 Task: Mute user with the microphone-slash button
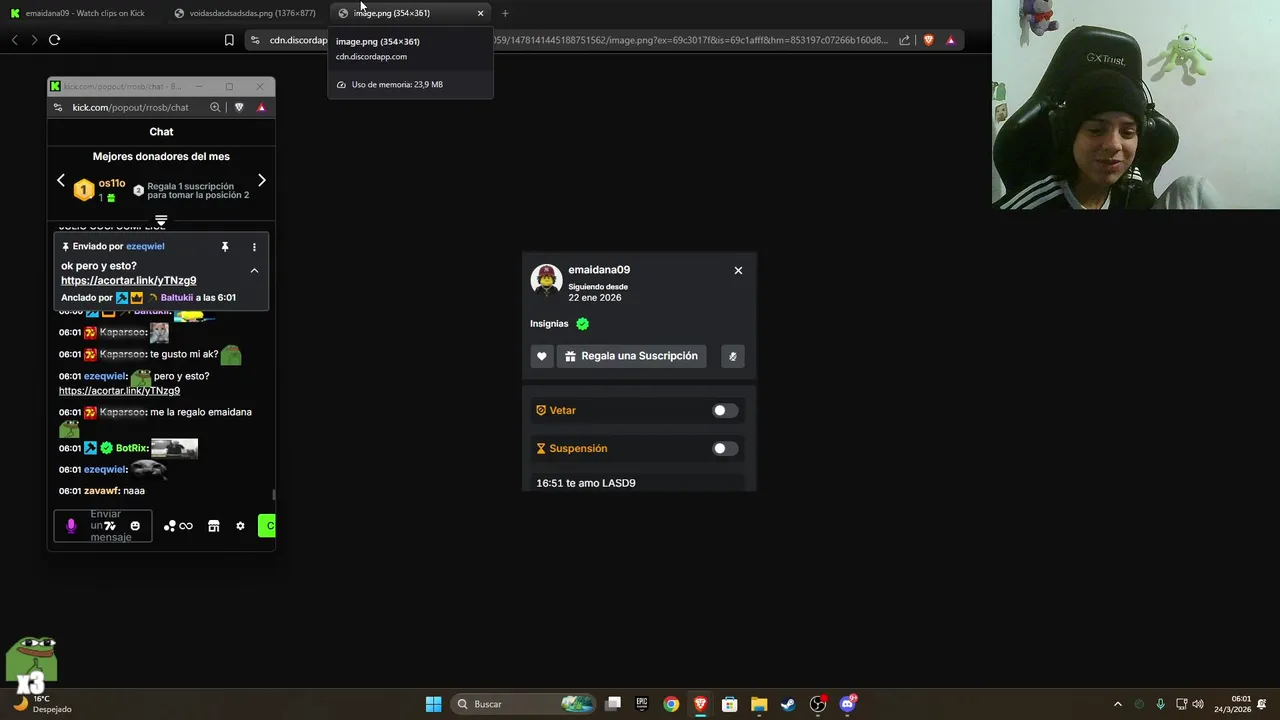pos(733,356)
